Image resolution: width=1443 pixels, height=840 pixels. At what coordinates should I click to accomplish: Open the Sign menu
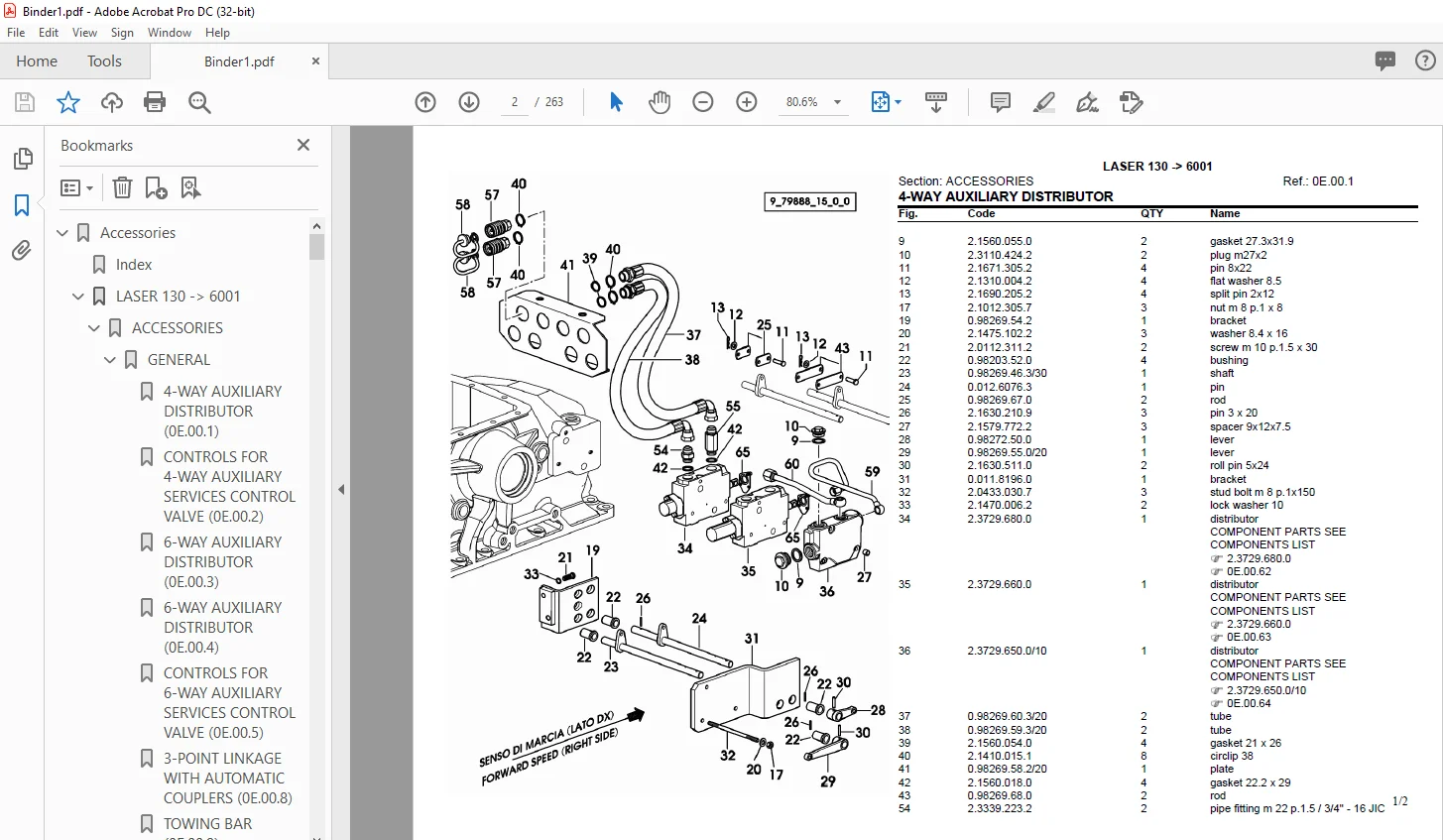click(x=122, y=33)
